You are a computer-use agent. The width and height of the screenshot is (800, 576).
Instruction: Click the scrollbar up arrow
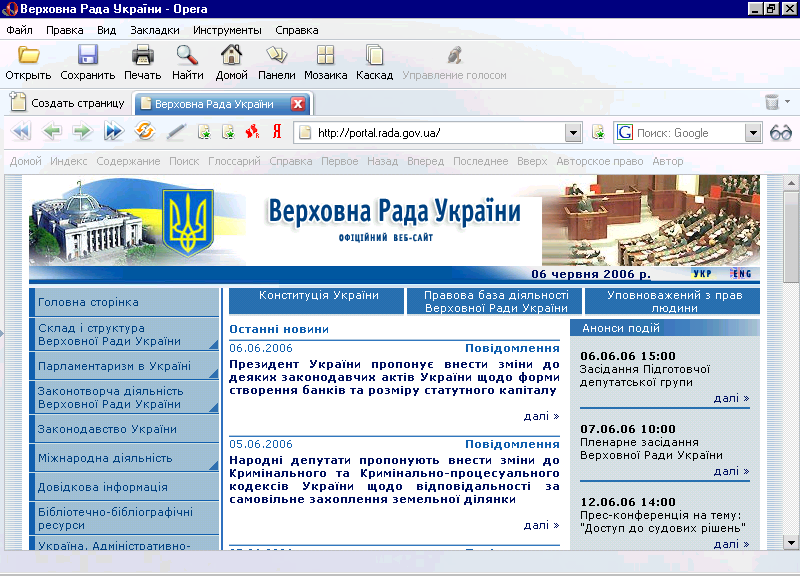pyautogui.click(x=791, y=183)
